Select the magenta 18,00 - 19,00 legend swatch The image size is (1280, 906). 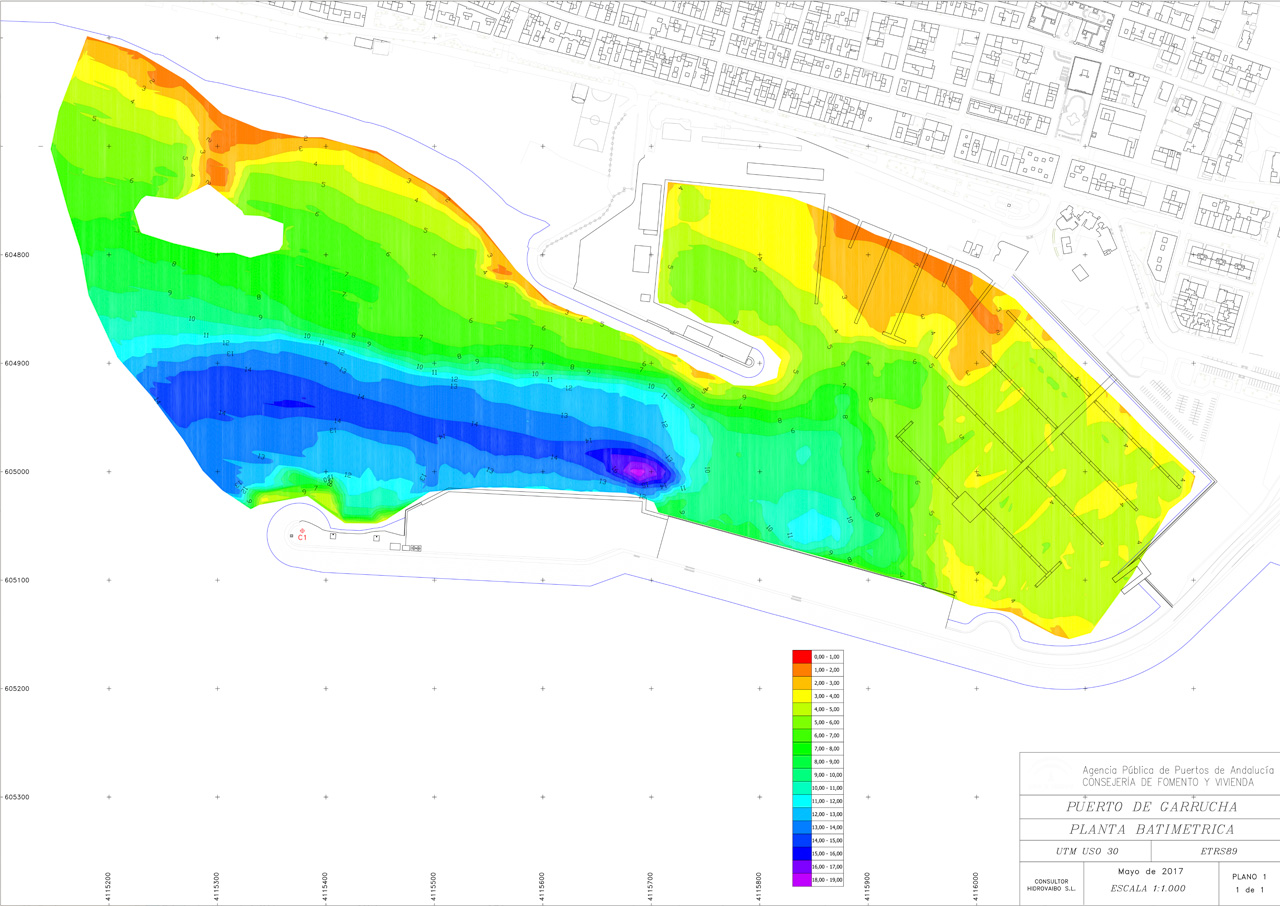click(x=802, y=880)
